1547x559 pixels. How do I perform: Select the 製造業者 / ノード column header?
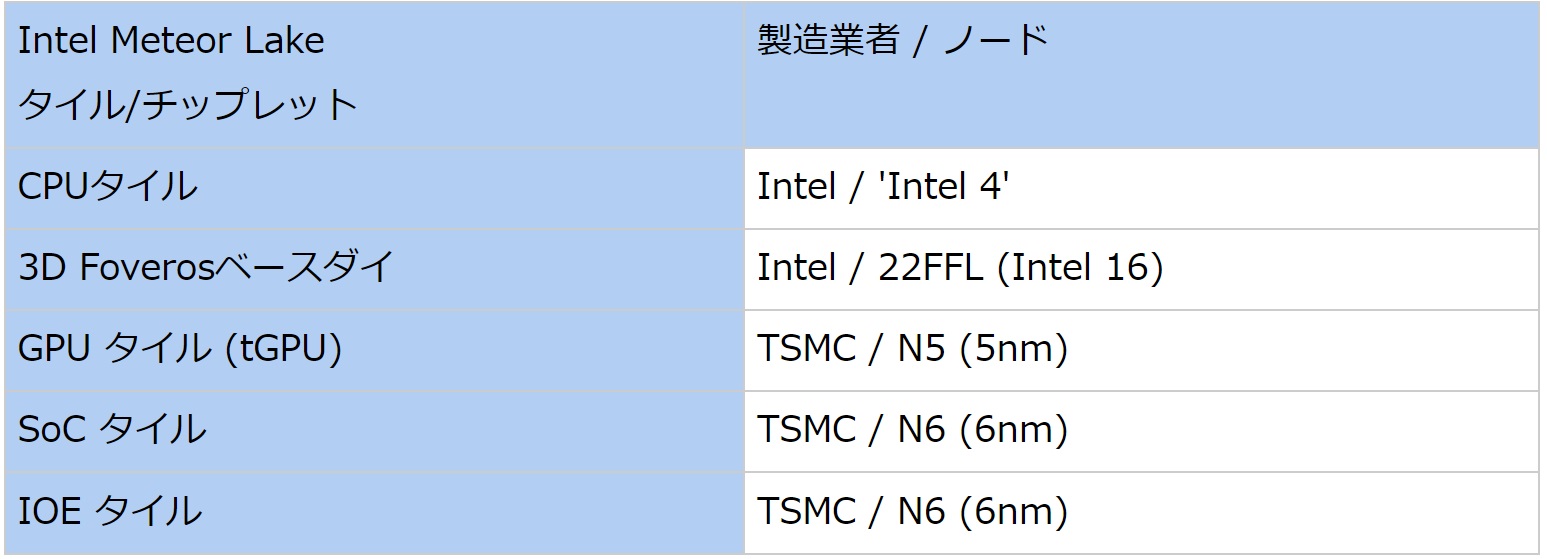[x=902, y=41]
